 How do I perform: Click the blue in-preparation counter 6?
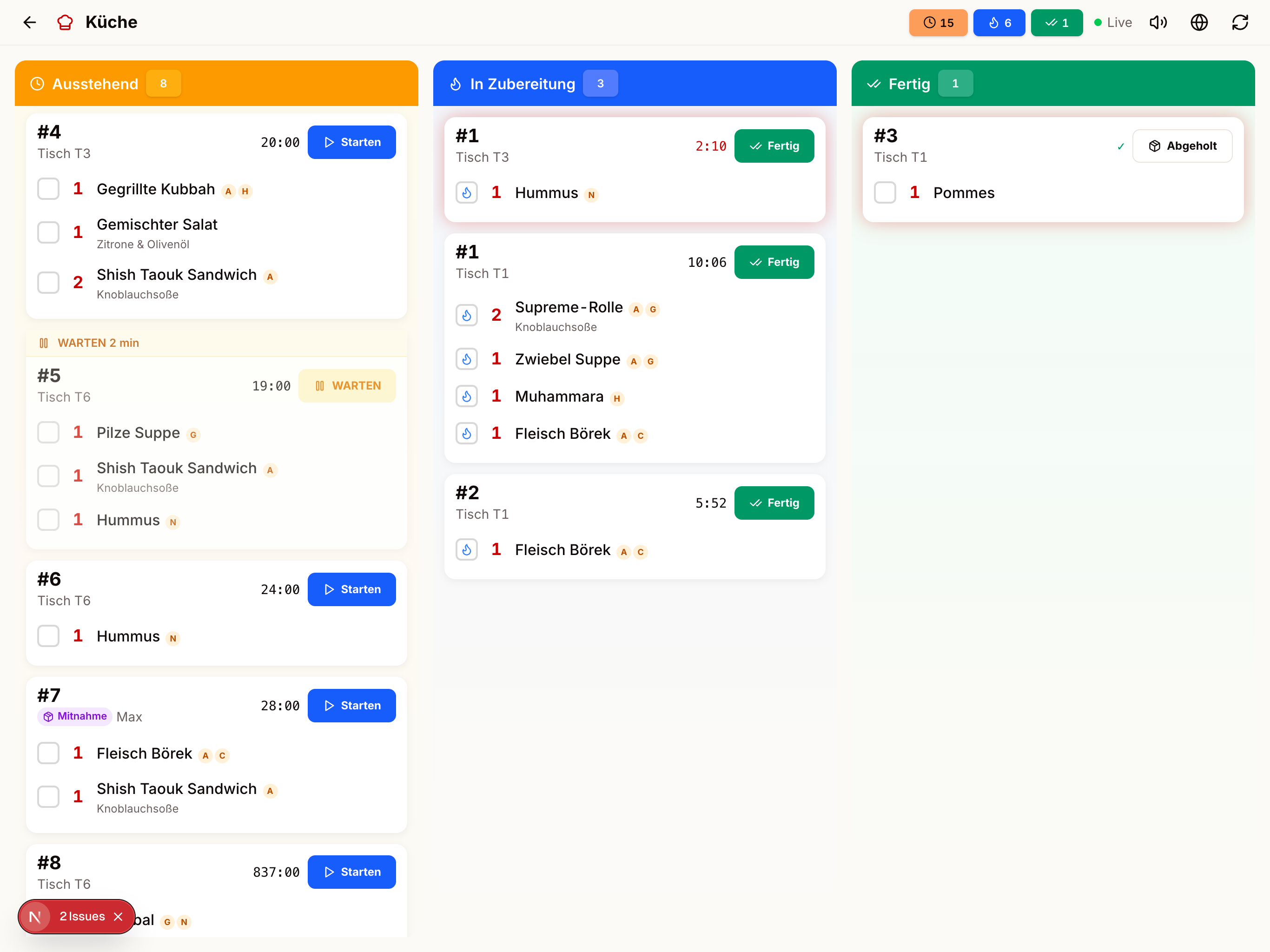999,22
